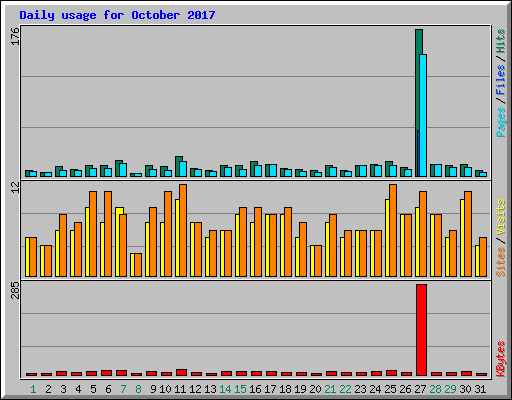
Task: Click the "285" axis label of KBytes chart
Action: tap(15, 290)
